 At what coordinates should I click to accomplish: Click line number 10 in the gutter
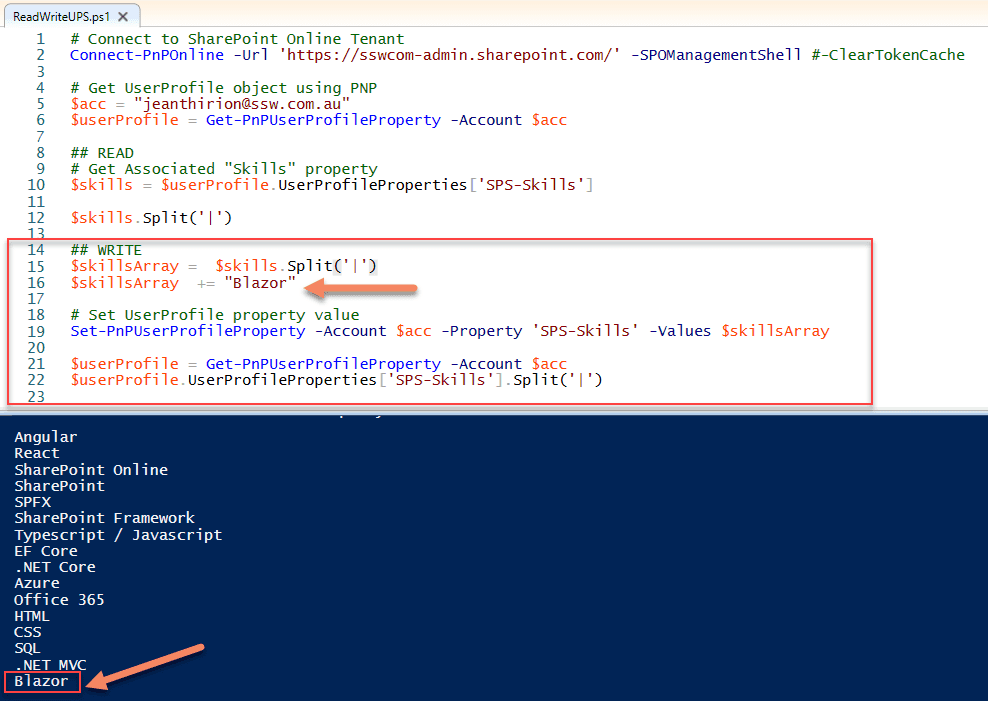36,185
